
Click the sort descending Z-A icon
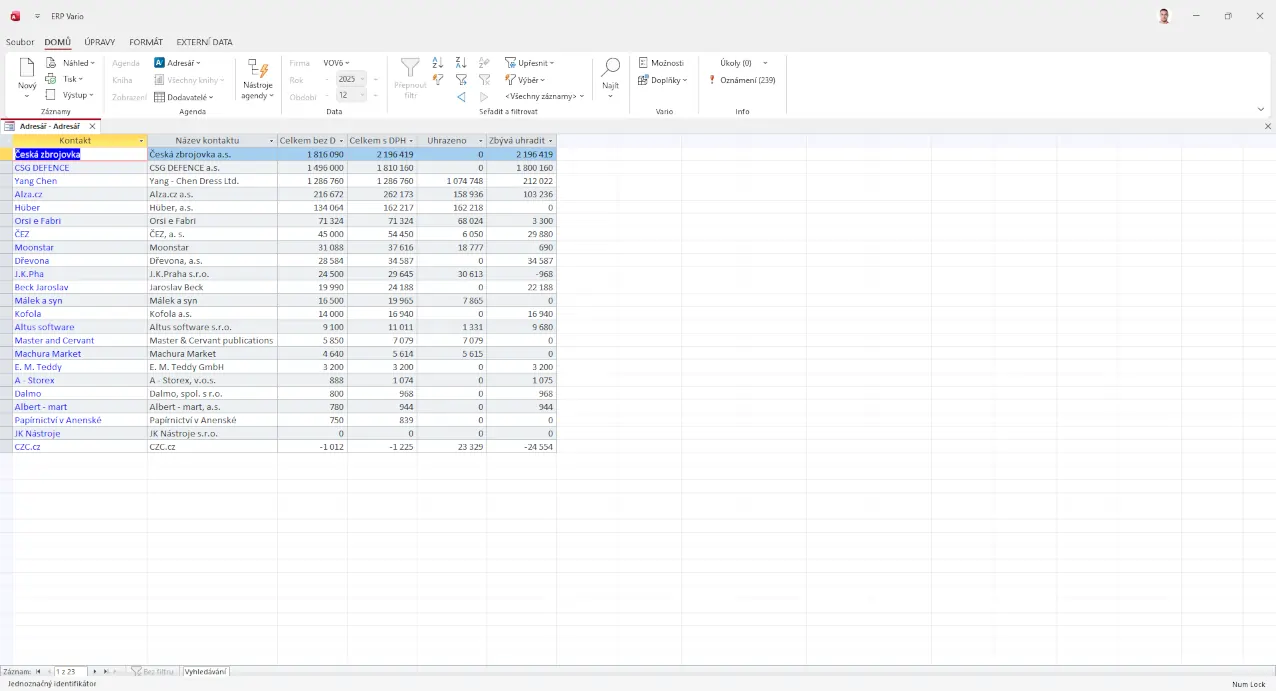461,63
